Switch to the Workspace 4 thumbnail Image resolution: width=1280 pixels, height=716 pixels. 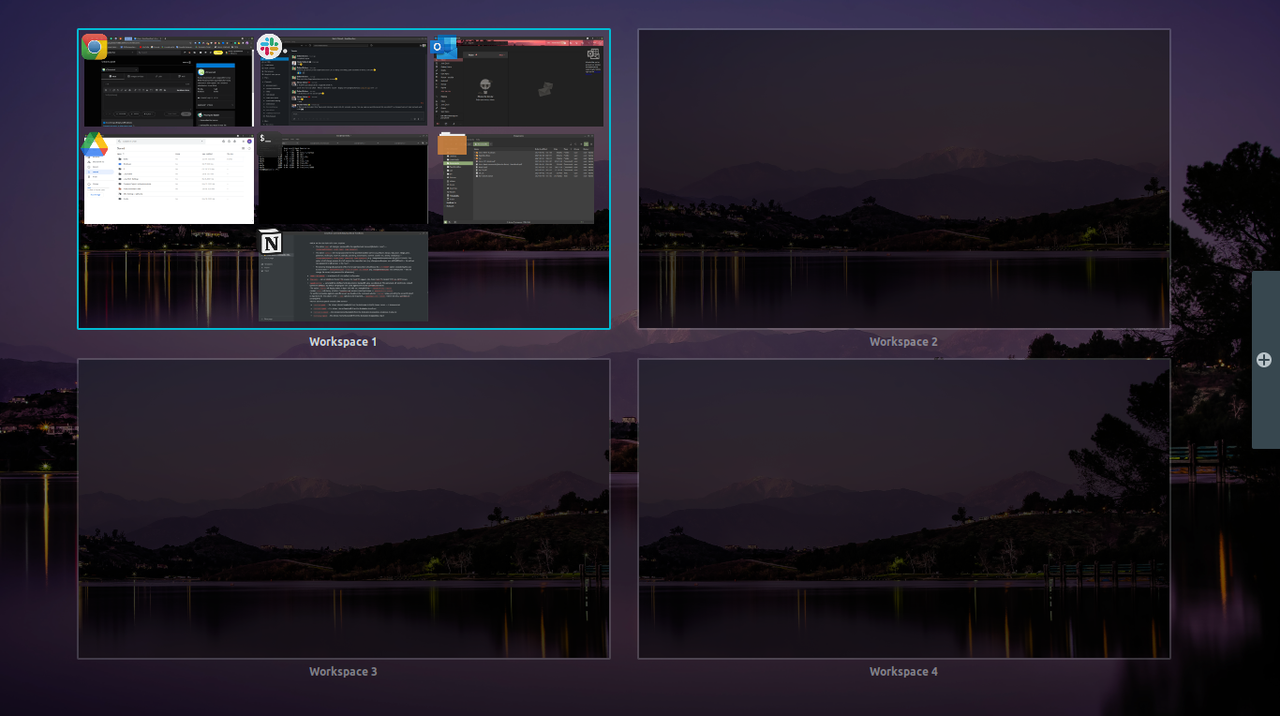(x=904, y=508)
